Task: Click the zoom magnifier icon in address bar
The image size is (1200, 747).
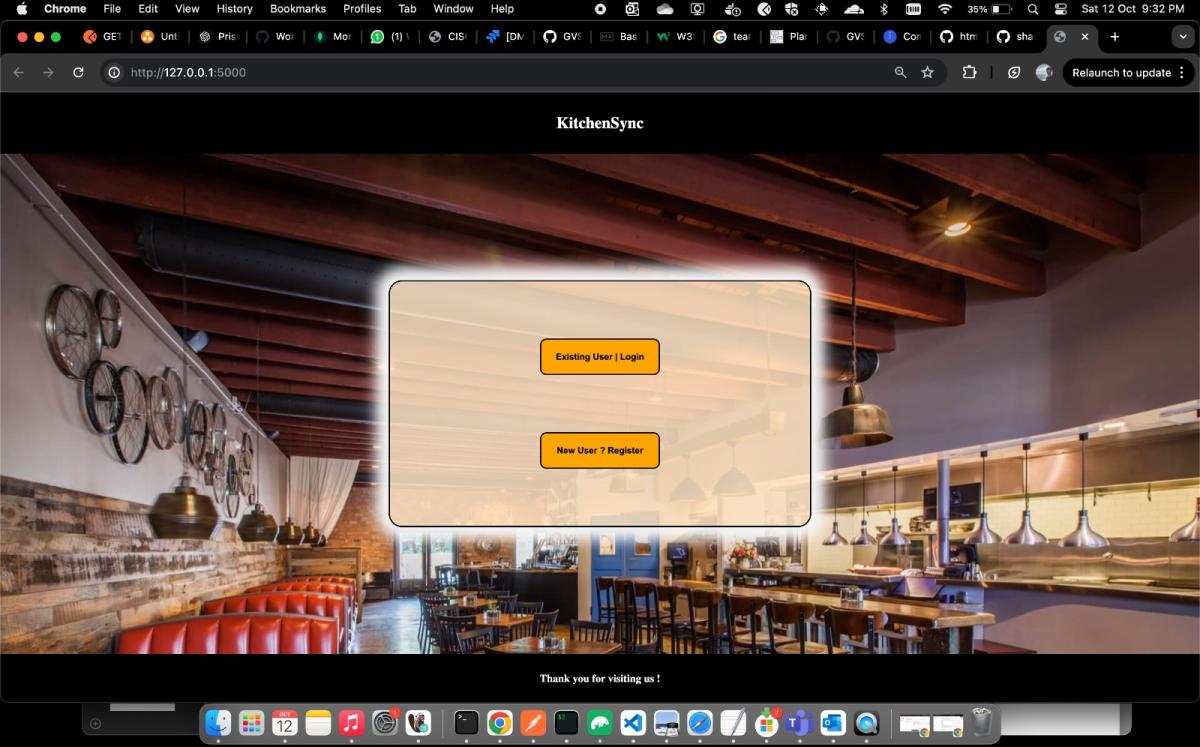Action: [900, 73]
